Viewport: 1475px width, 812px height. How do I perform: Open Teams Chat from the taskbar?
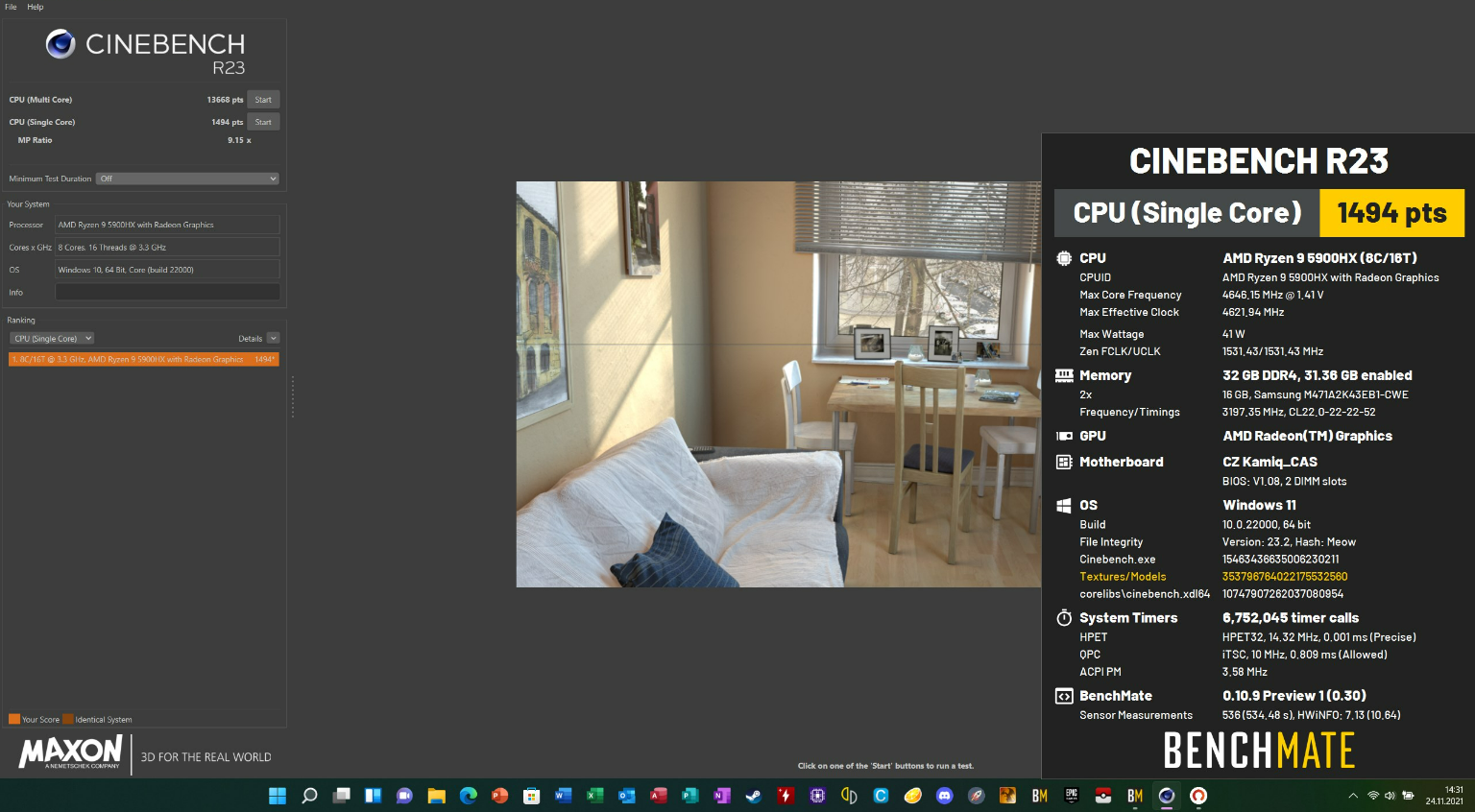click(x=404, y=796)
